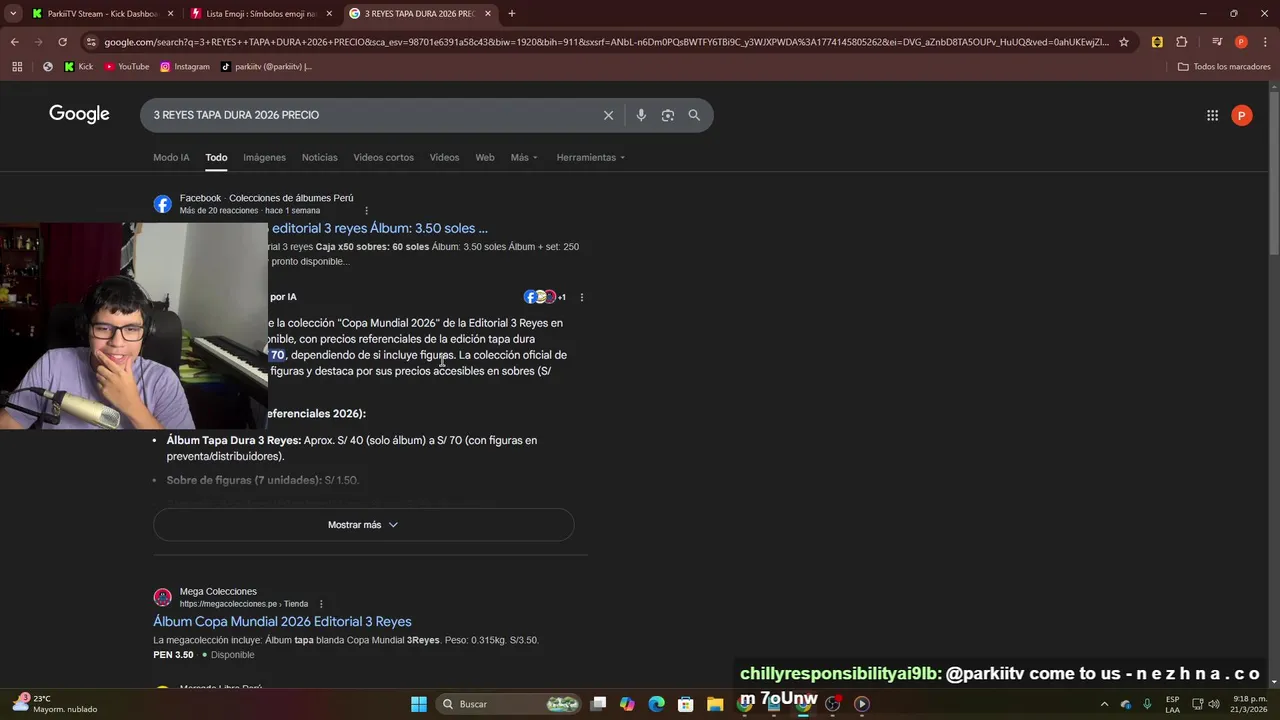Image resolution: width=1280 pixels, height=720 pixels.
Task: Click the Chrome address bar URL
Action: click(606, 42)
